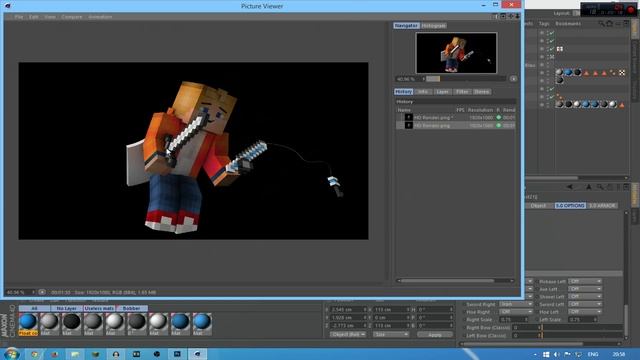The height and width of the screenshot is (360, 640).
Task: Open Photoshop from the taskbar
Action: coord(177,354)
